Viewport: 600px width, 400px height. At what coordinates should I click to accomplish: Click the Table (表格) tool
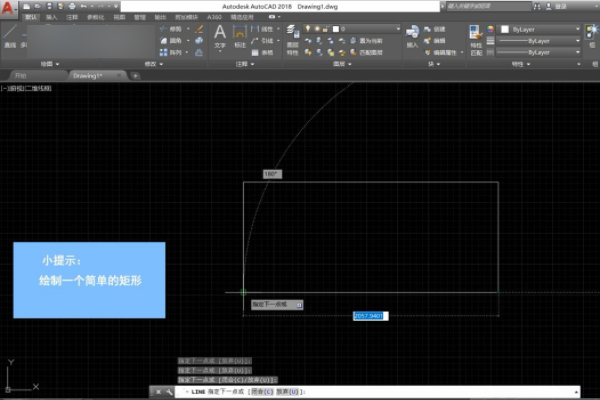coord(267,51)
